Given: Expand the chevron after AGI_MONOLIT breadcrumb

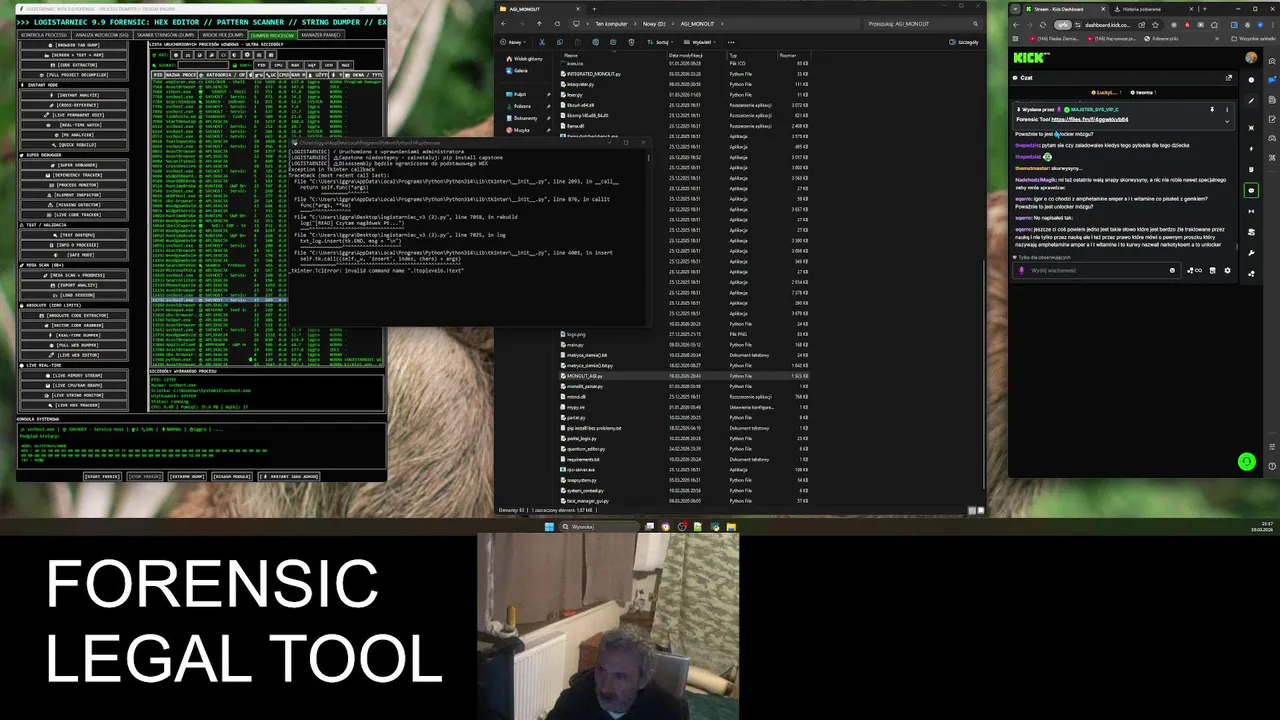Looking at the screenshot, I should 722,24.
